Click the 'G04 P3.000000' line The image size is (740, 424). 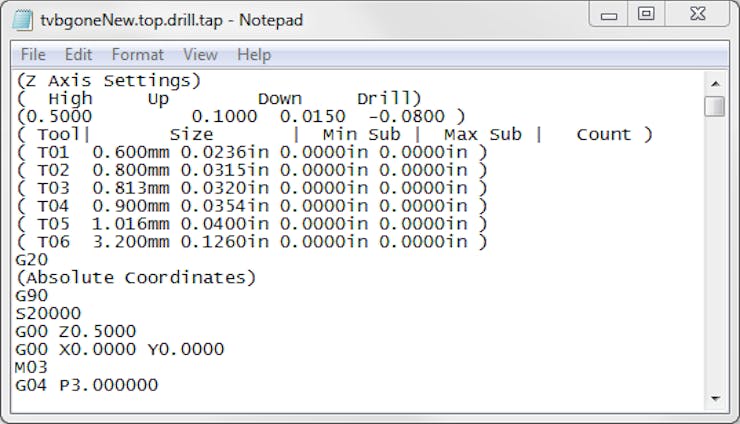[x=86, y=385]
